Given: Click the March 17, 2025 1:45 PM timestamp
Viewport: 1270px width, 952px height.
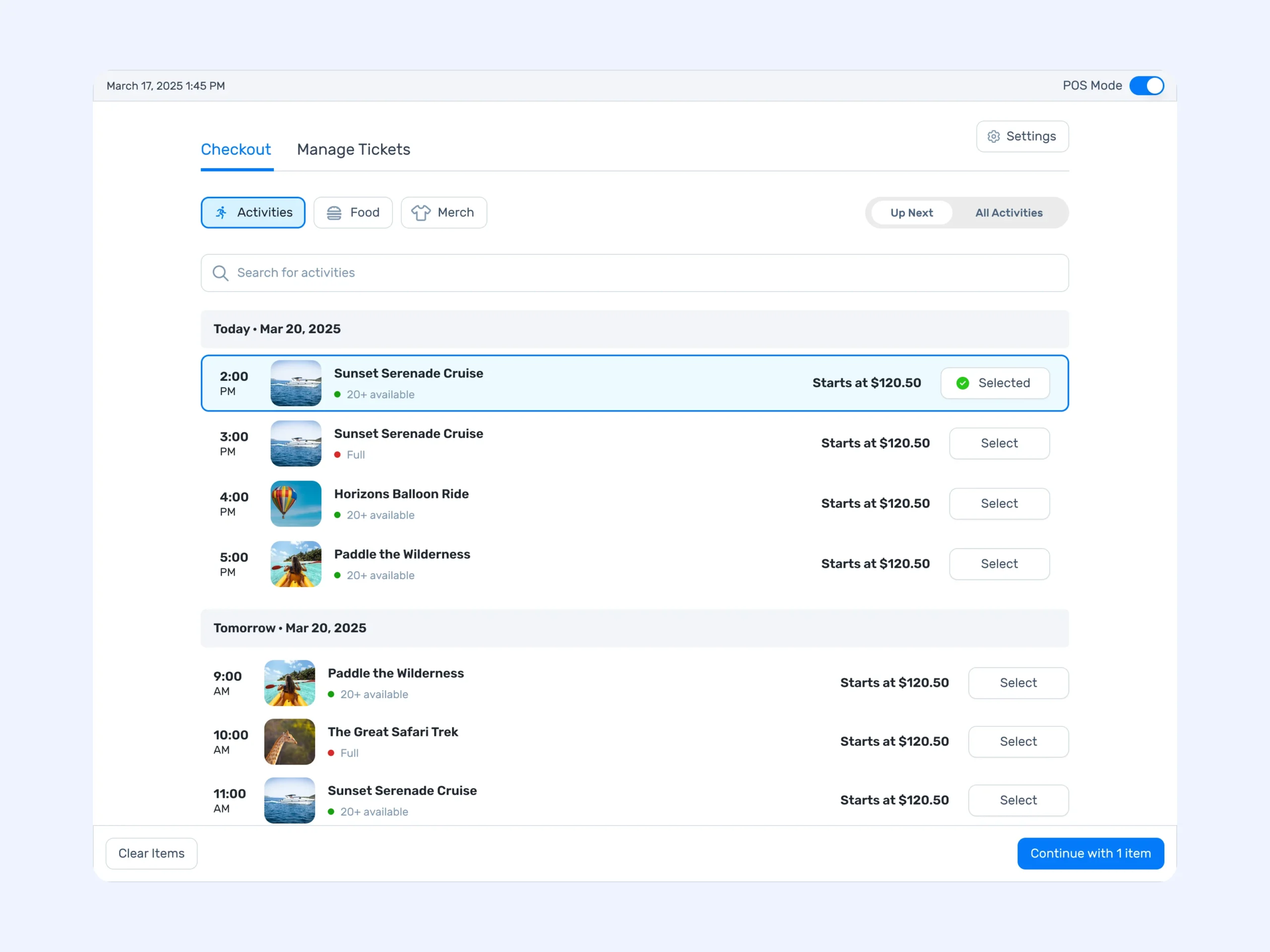Looking at the screenshot, I should pyautogui.click(x=166, y=85).
